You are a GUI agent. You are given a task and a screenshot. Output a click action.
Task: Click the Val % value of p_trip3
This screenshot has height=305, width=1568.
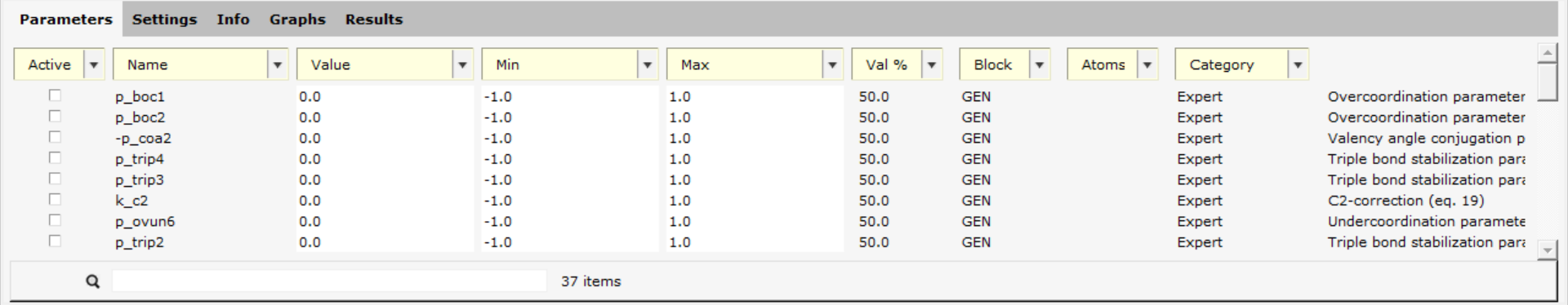[x=874, y=179]
